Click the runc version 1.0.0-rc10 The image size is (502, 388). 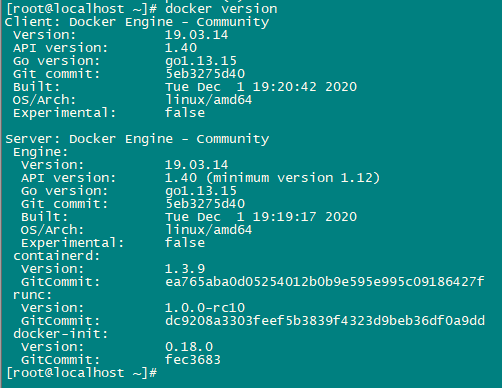205,308
